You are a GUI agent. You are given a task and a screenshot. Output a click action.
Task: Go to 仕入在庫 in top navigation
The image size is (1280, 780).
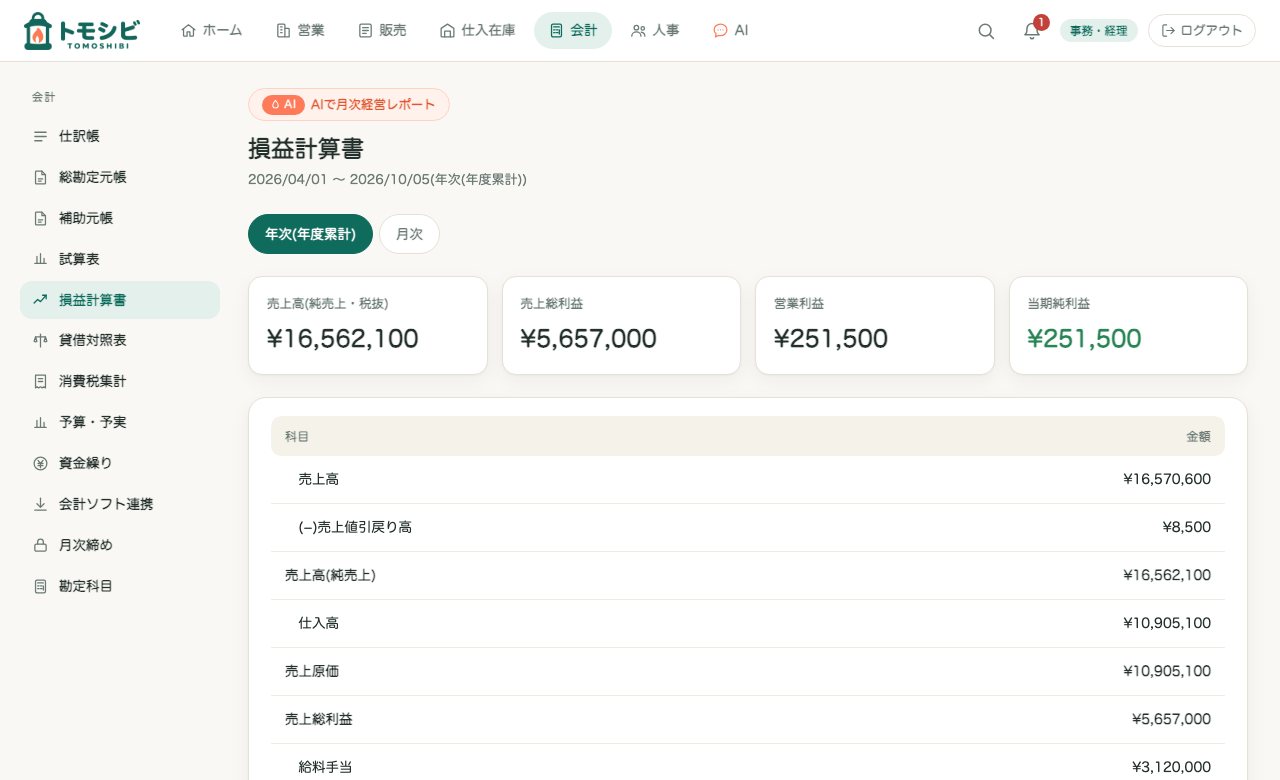(478, 31)
